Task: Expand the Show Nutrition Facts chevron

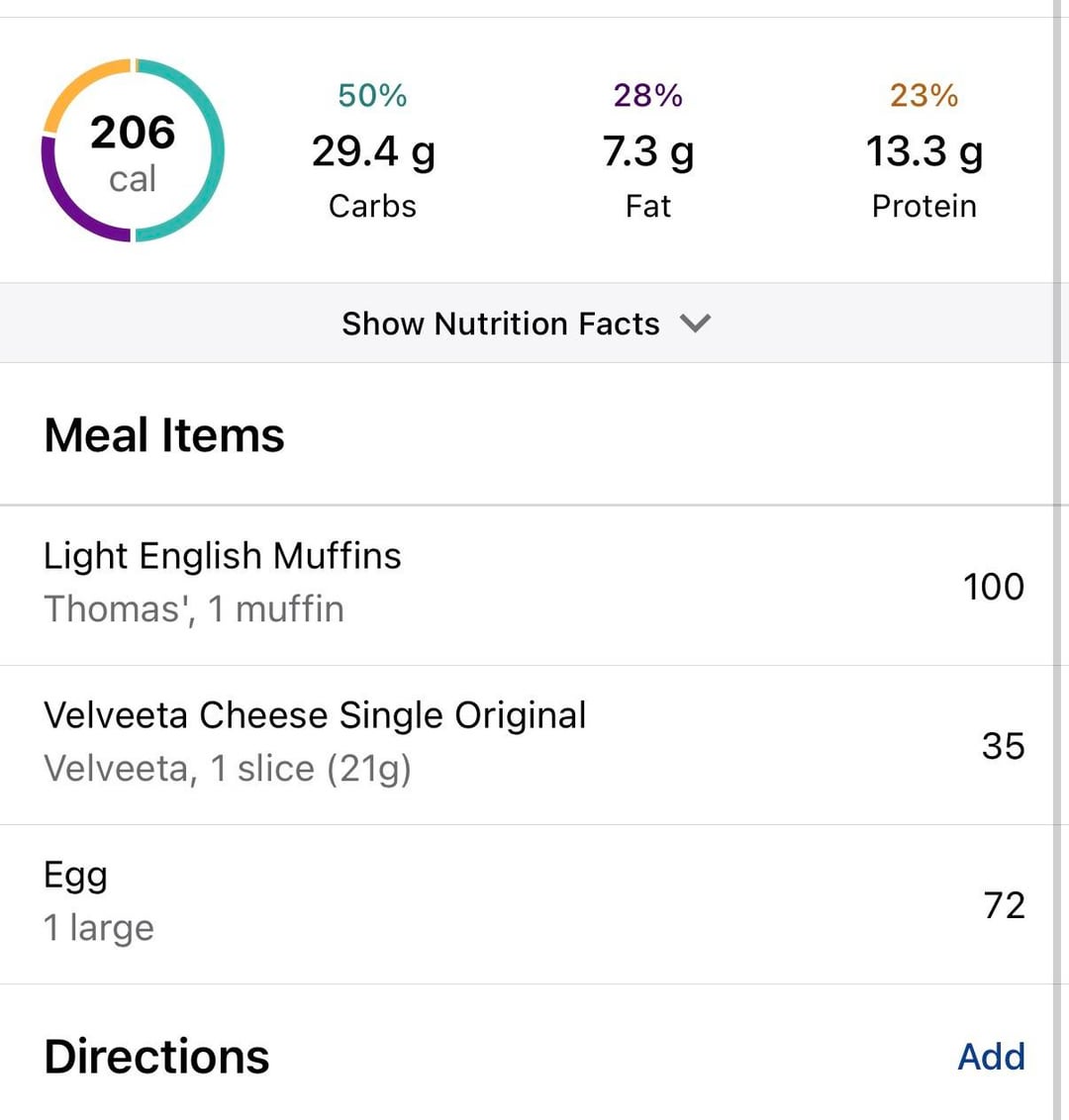Action: [x=696, y=324]
